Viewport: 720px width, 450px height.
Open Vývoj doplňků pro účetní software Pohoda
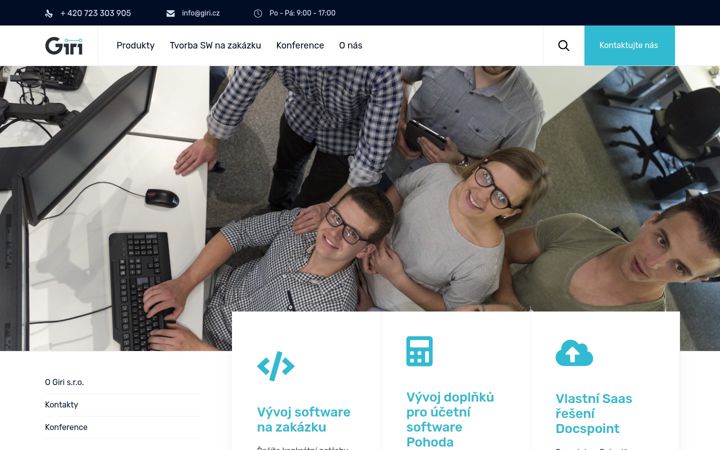pos(450,420)
